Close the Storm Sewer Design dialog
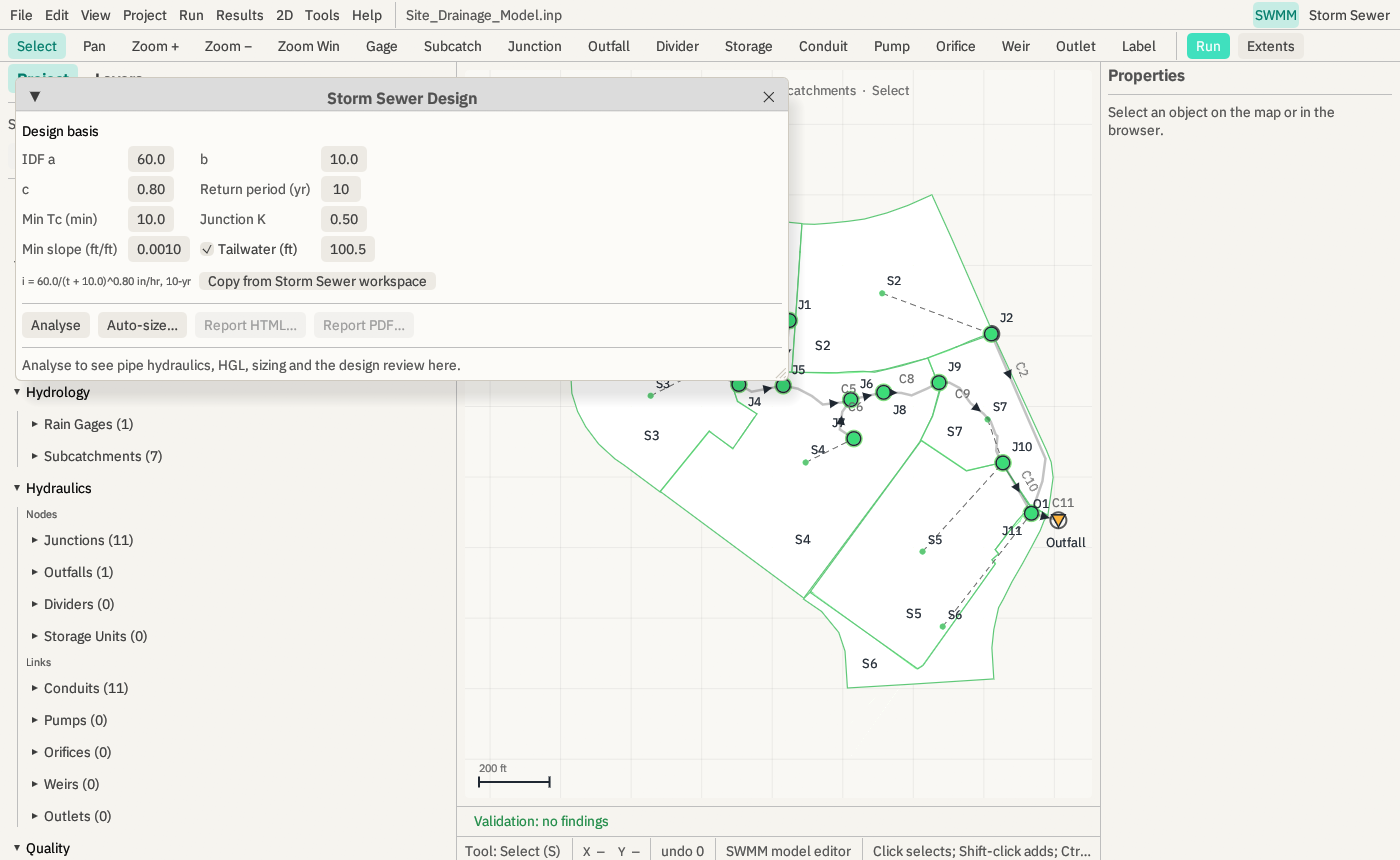Screen dimensions: 1400x860 click(769, 97)
